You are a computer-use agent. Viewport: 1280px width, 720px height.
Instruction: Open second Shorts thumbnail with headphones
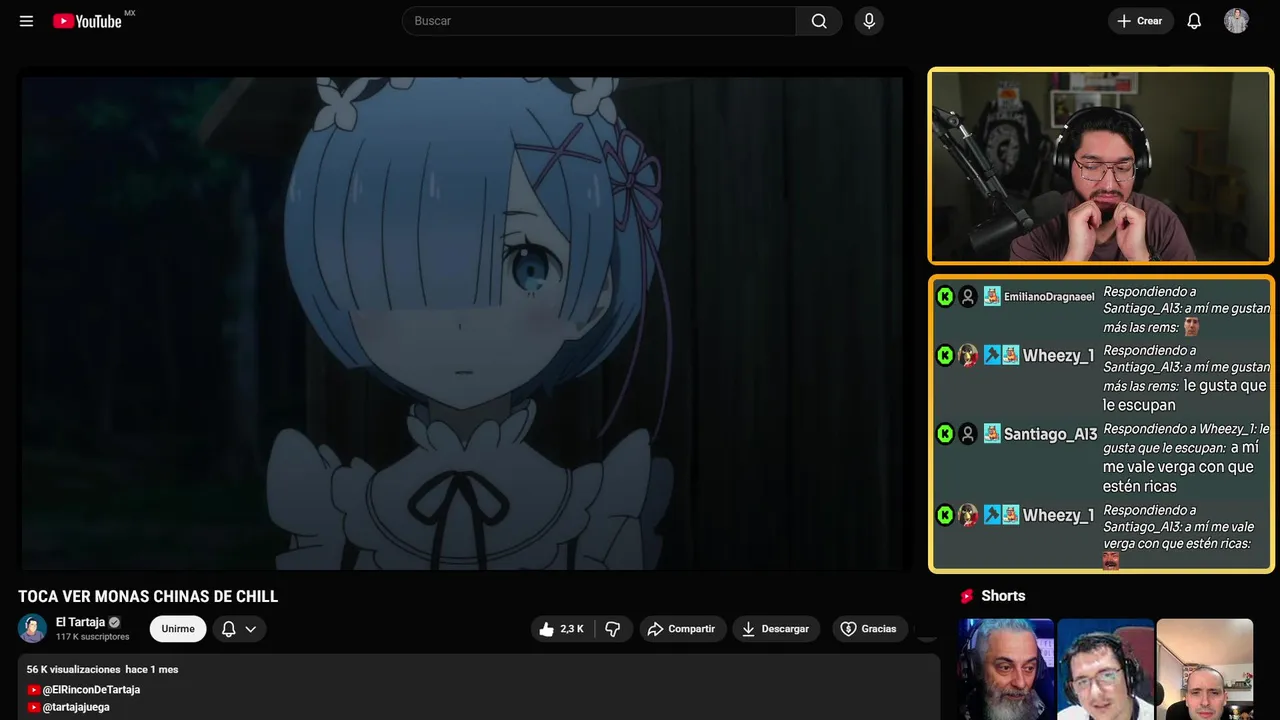1105,669
